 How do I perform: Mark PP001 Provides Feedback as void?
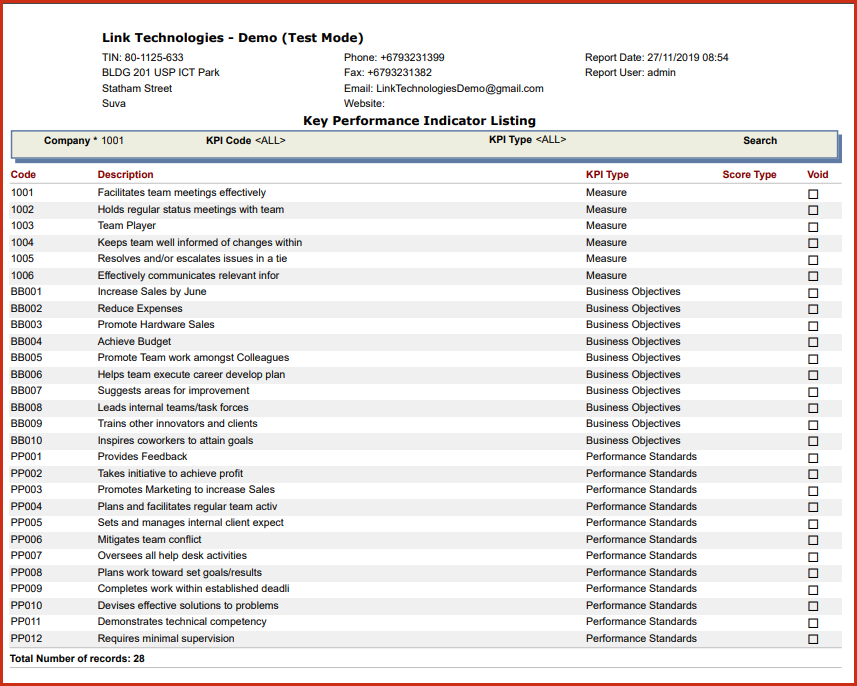coord(813,458)
